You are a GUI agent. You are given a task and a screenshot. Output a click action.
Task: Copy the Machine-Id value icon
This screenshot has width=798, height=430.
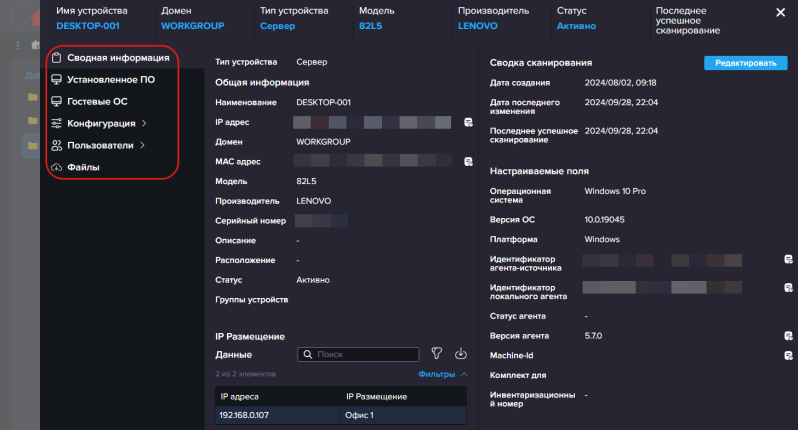tap(788, 356)
